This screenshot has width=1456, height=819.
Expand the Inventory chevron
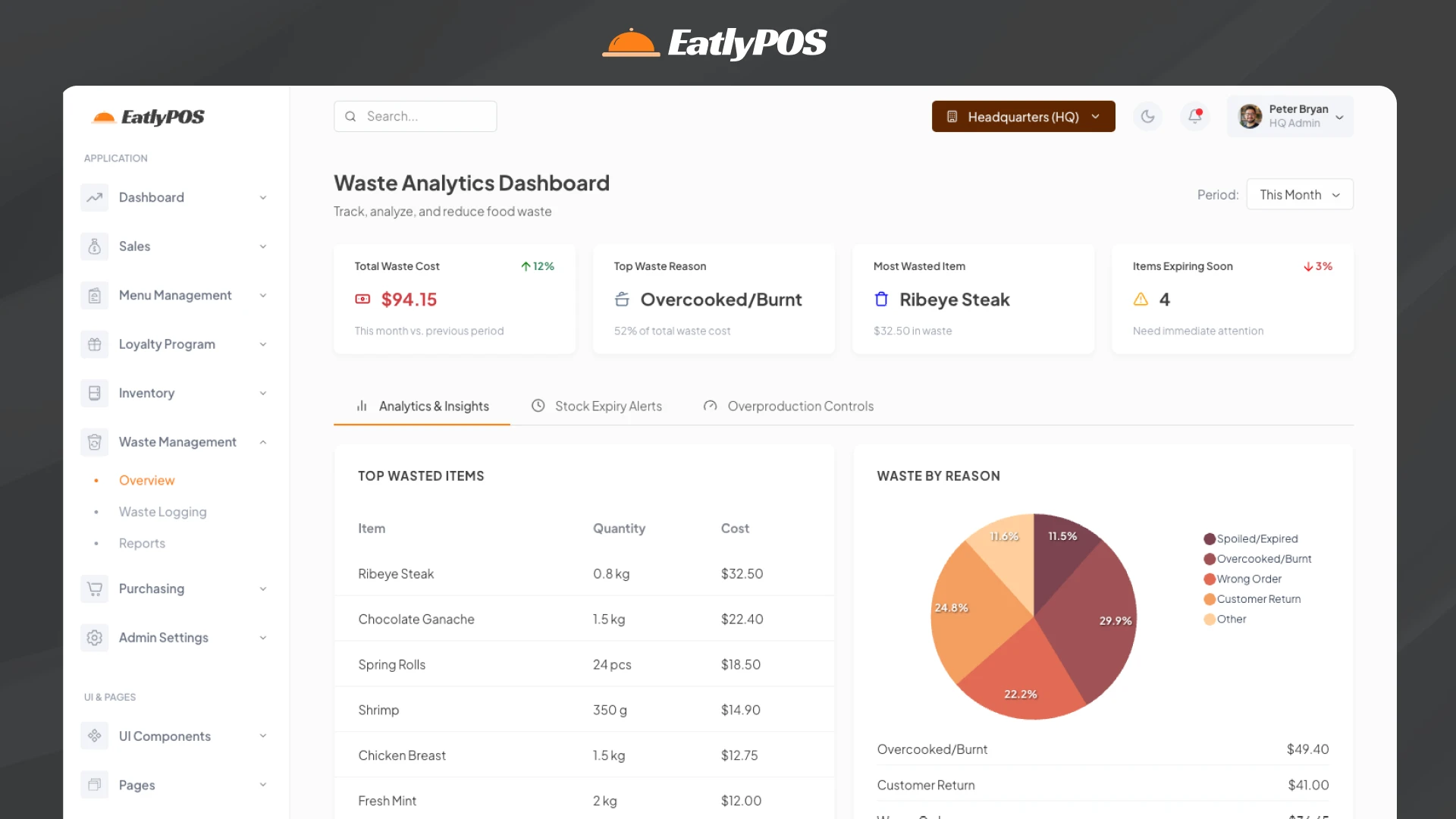pyautogui.click(x=263, y=394)
